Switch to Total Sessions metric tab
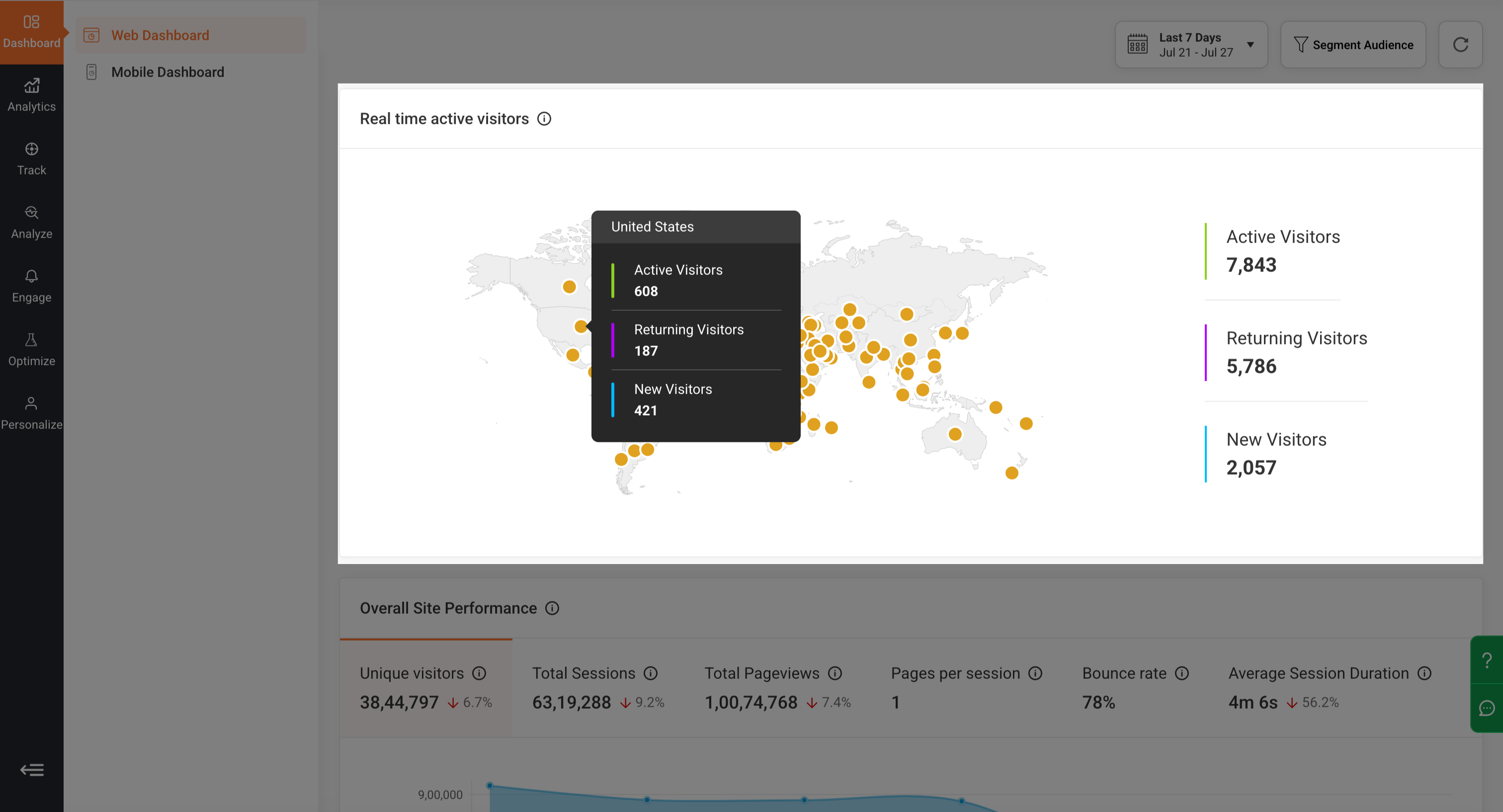1503x812 pixels. coord(598,688)
